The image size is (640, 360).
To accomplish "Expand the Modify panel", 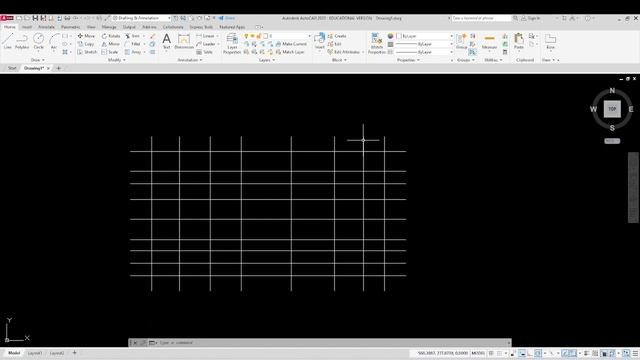I will [116, 60].
